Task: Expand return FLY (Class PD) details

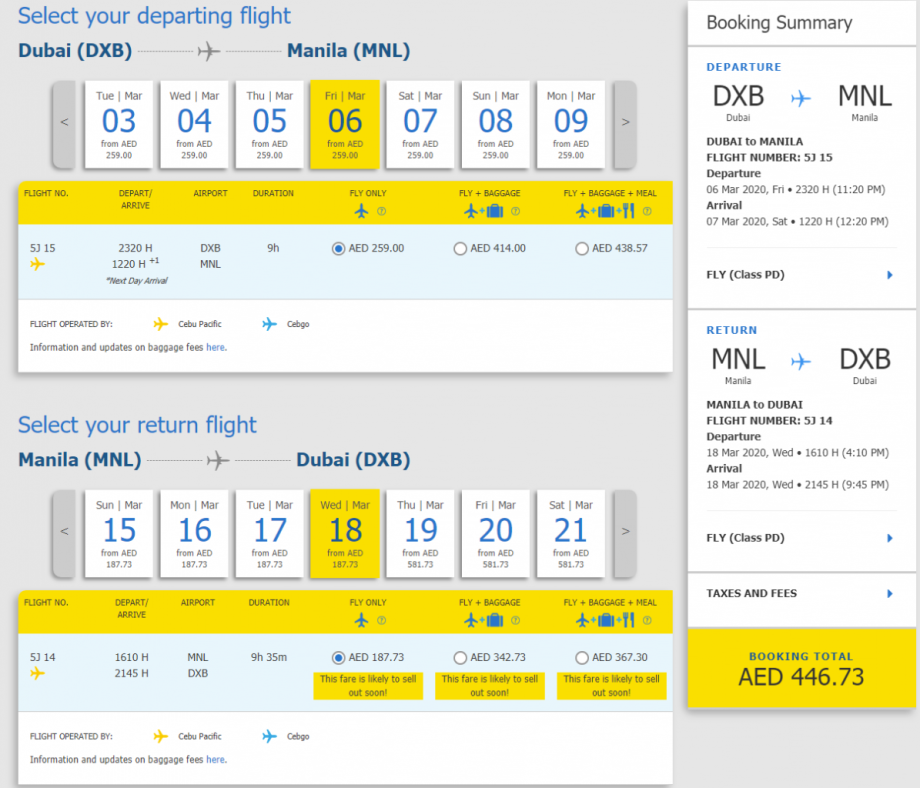Action: pos(889,539)
